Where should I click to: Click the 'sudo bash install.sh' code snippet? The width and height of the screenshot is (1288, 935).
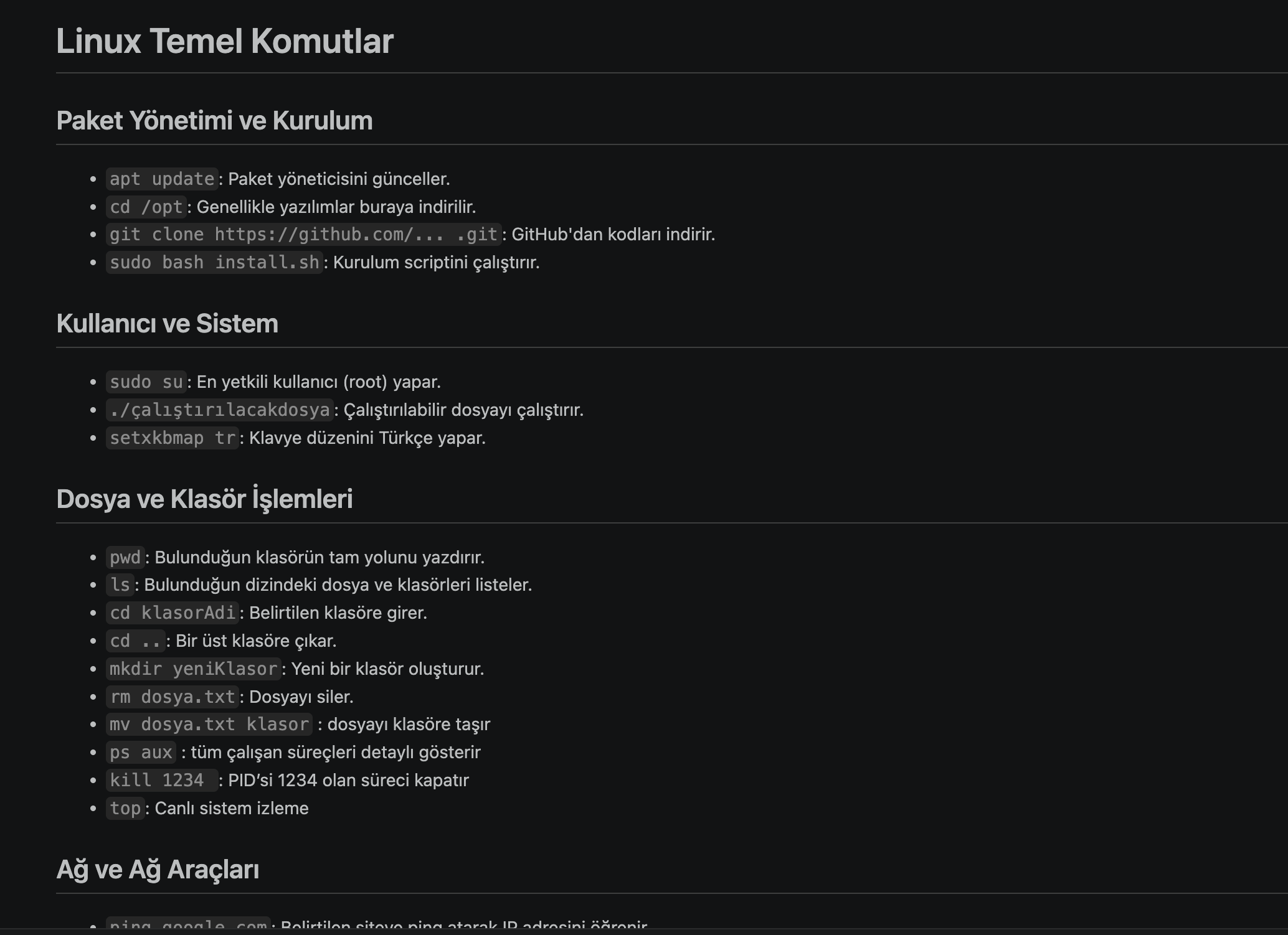214,262
